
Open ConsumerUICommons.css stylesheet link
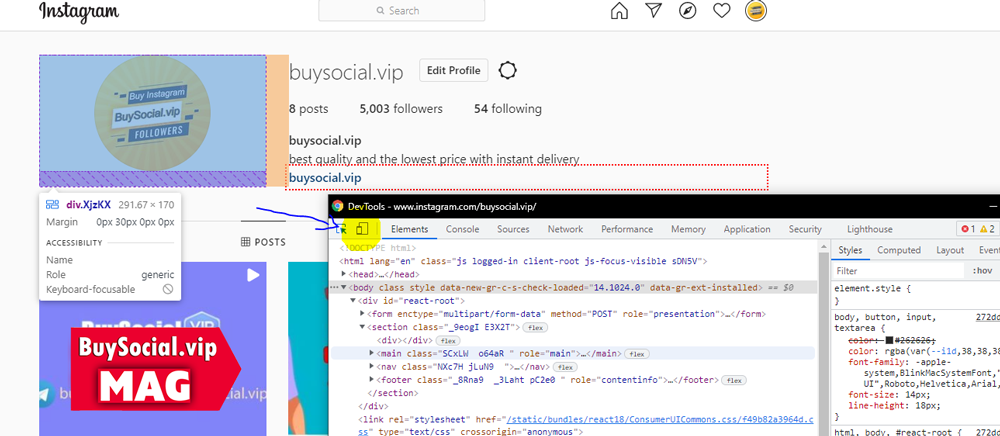[660, 419]
